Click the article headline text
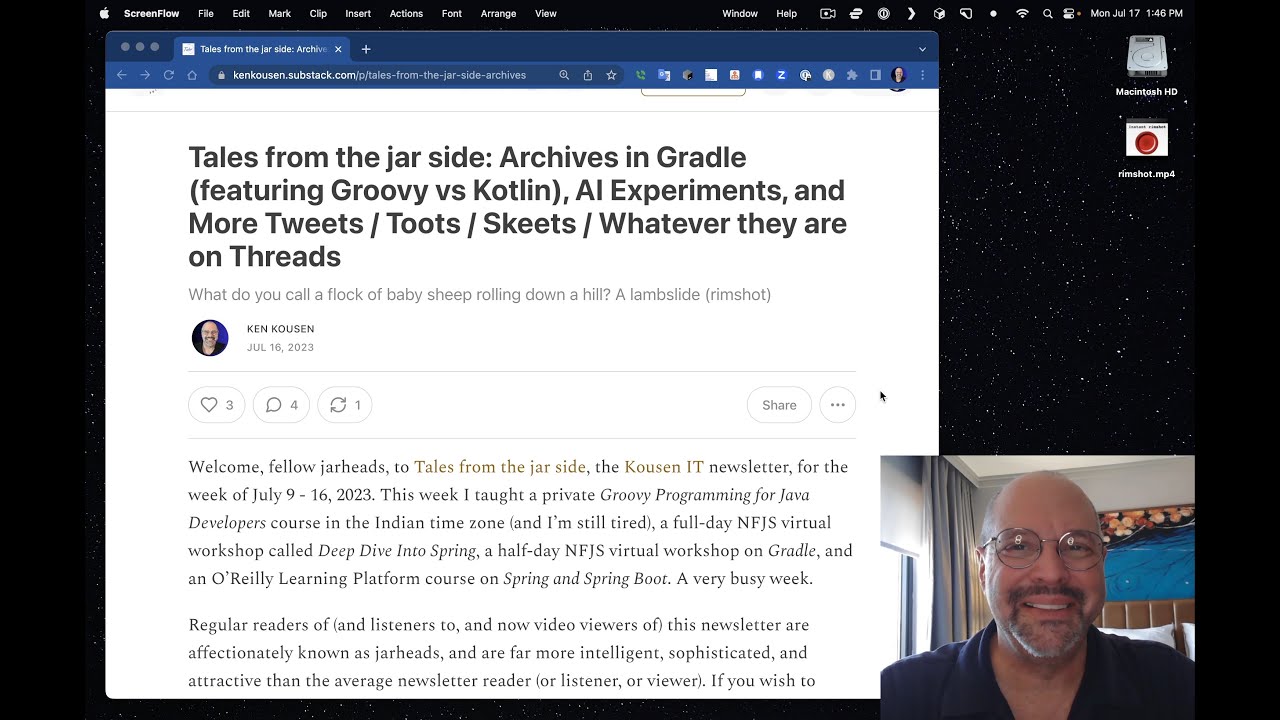The height and width of the screenshot is (720, 1280). 518,206
